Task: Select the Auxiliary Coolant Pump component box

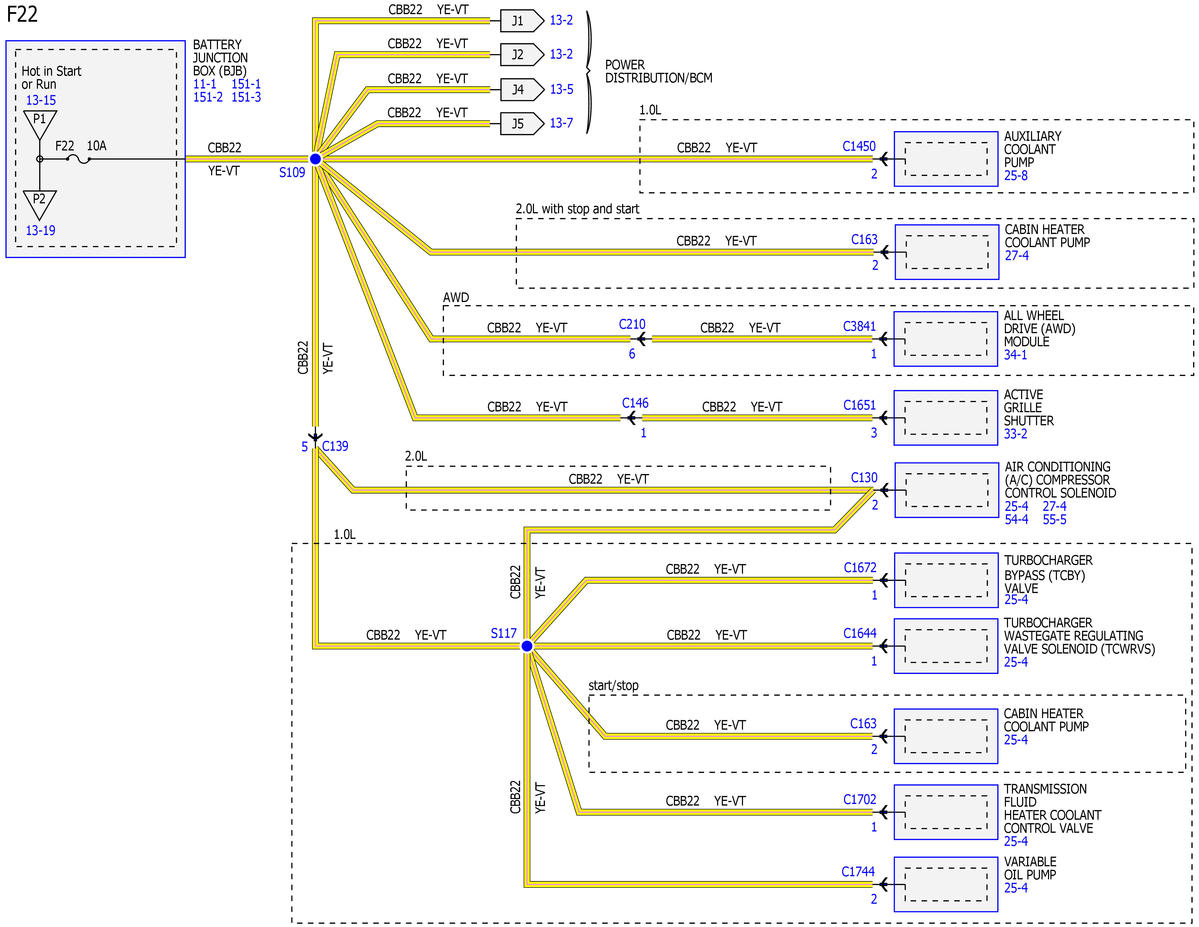Action: (946, 159)
